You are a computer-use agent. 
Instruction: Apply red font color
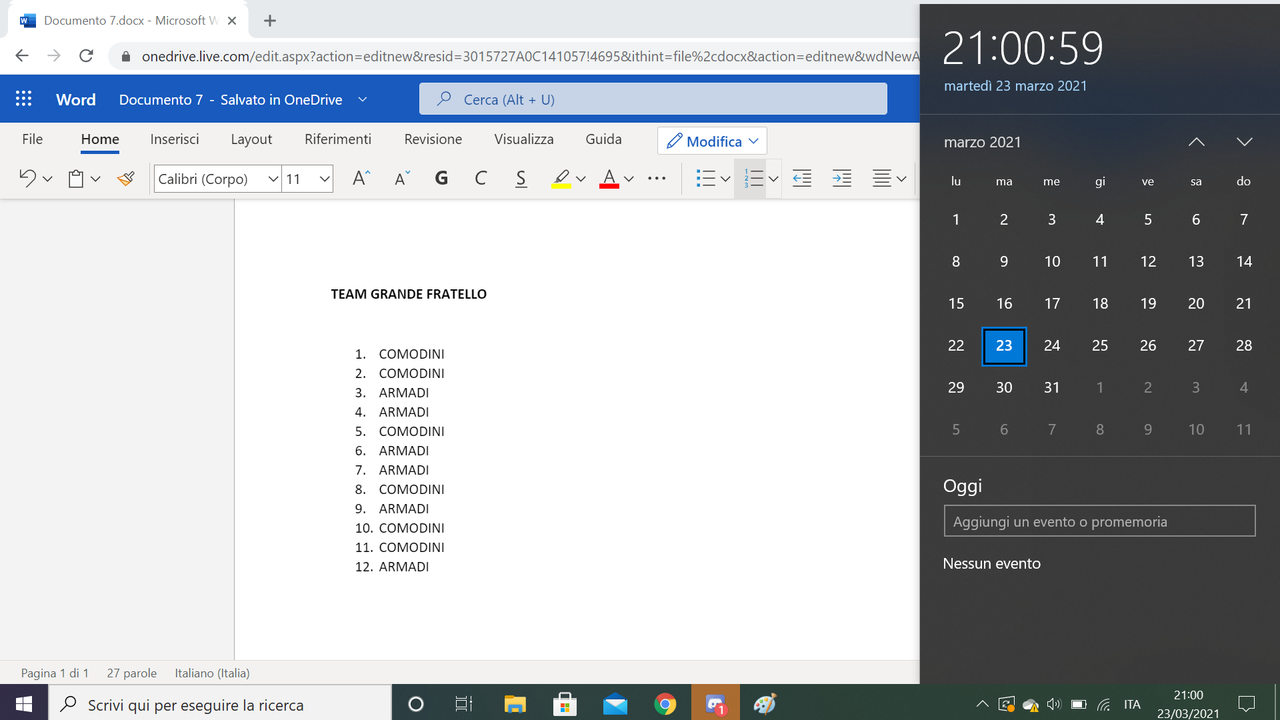pyautogui.click(x=609, y=178)
